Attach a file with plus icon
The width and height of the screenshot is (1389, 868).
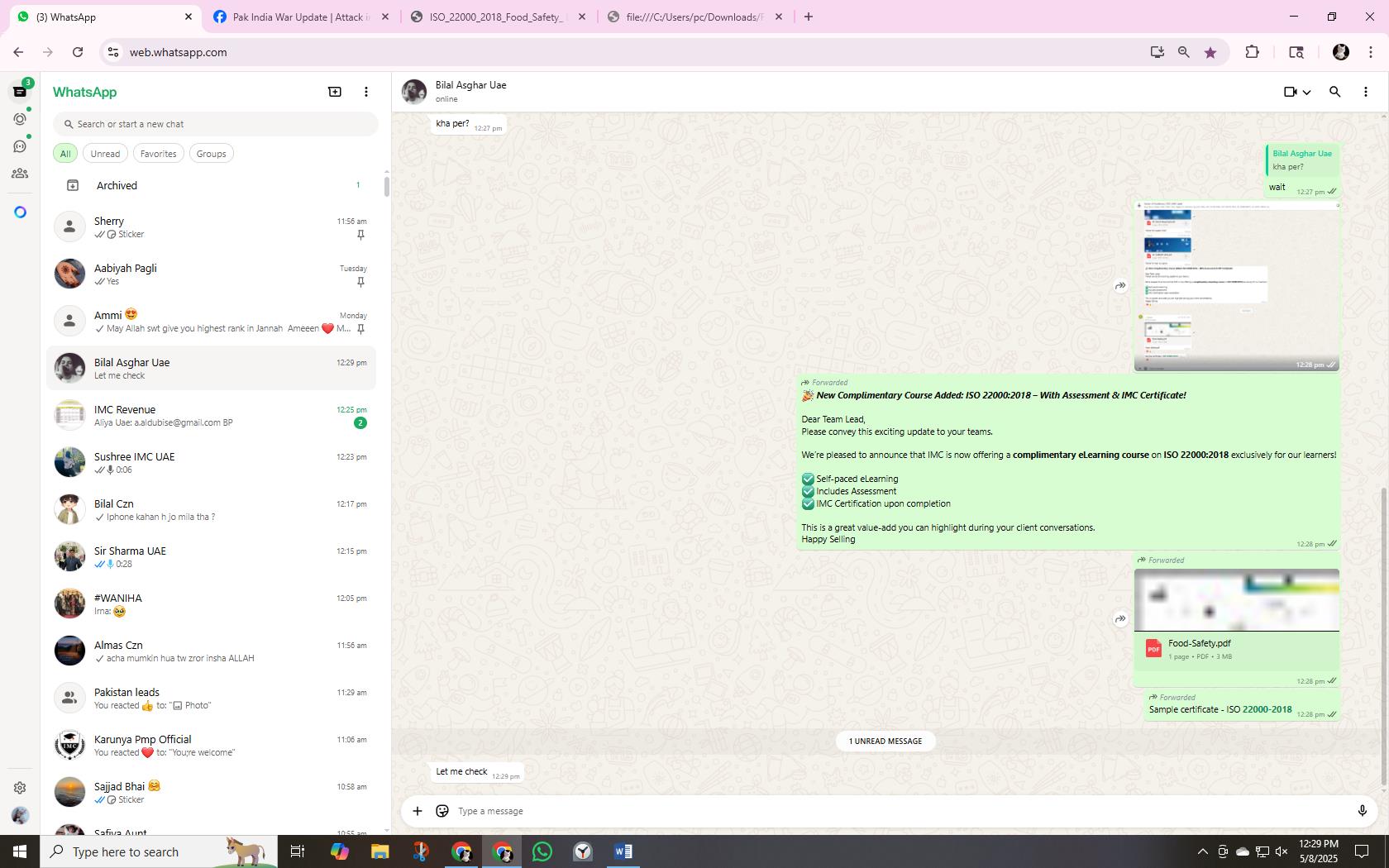pos(418,811)
